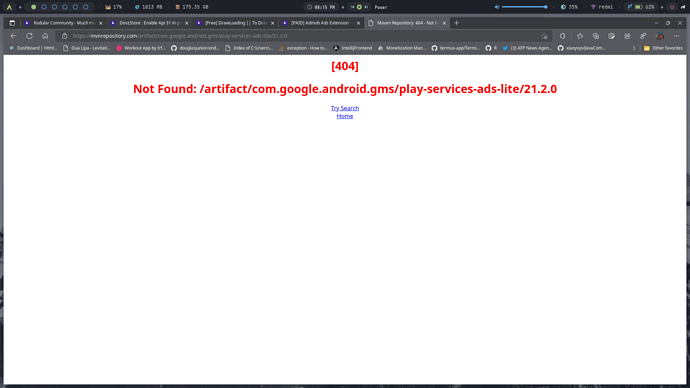Add this page to favorites

(x=544, y=36)
